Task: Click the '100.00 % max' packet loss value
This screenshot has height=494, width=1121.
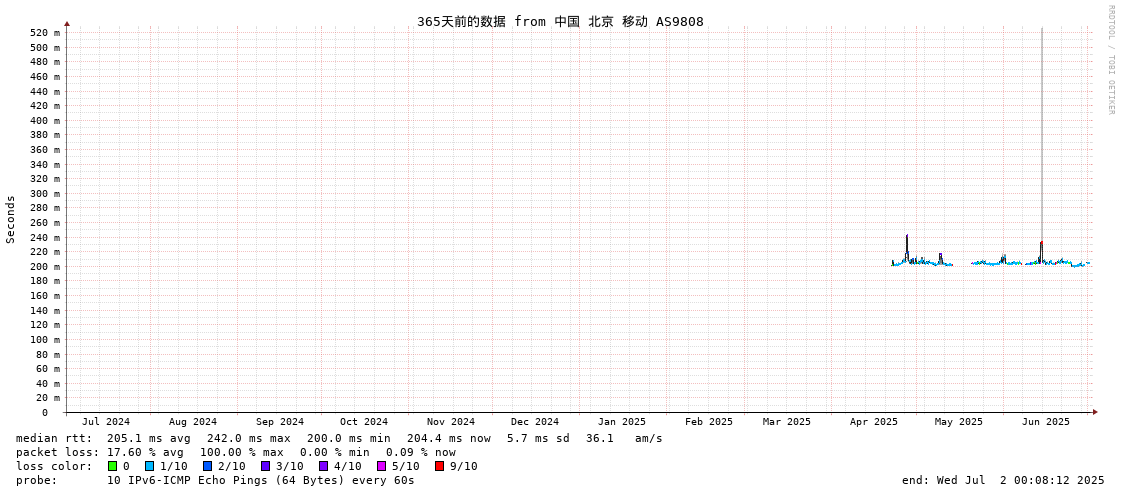Action: point(245,453)
